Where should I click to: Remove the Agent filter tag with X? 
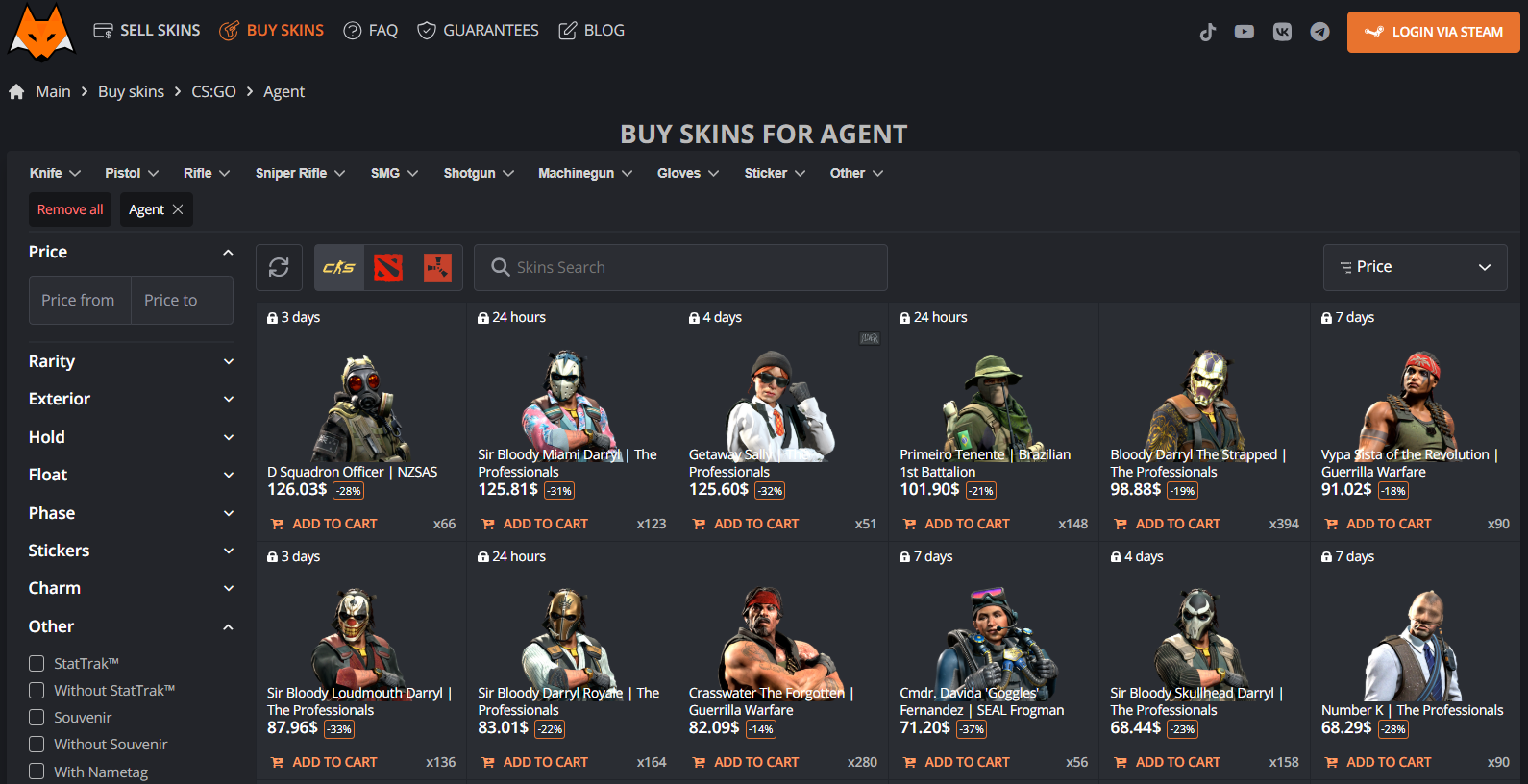pyautogui.click(x=178, y=209)
